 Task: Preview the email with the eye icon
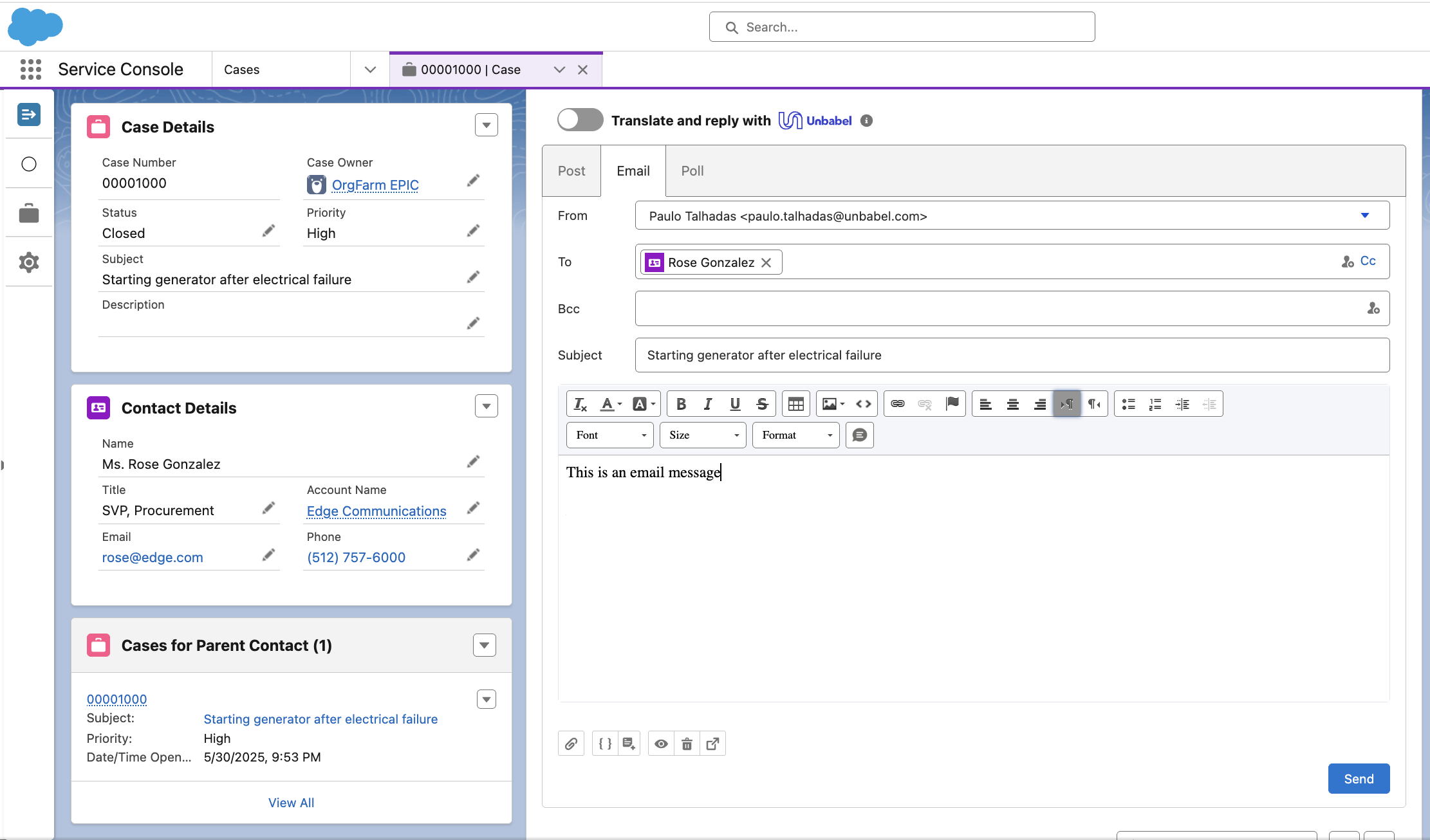661,744
